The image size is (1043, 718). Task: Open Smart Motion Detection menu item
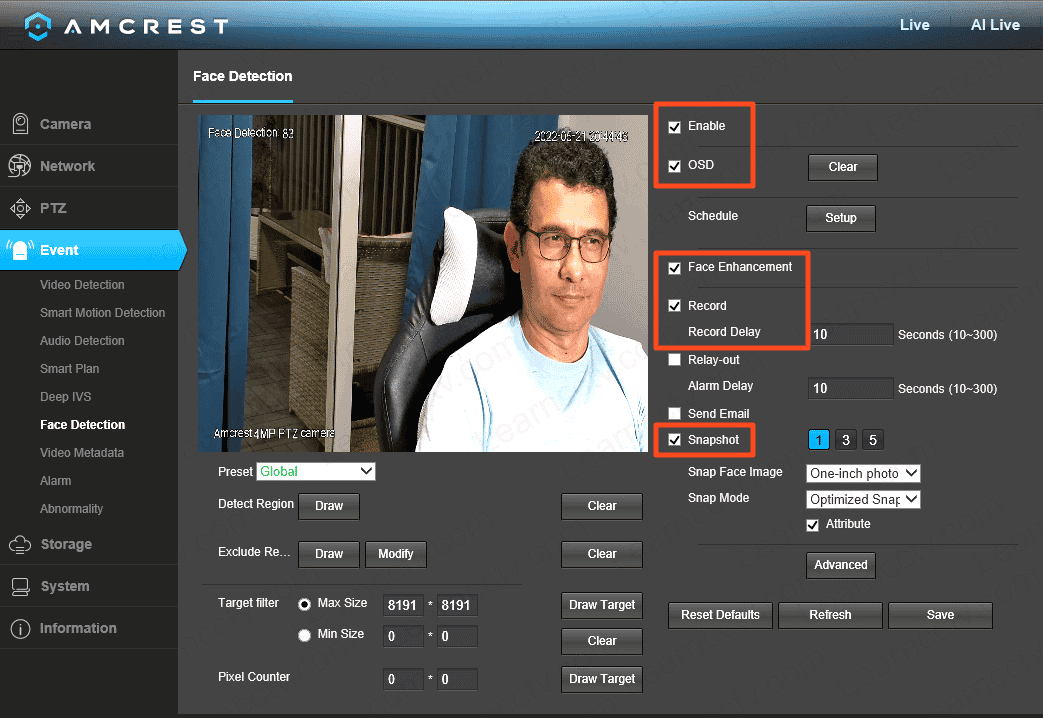click(x=102, y=313)
